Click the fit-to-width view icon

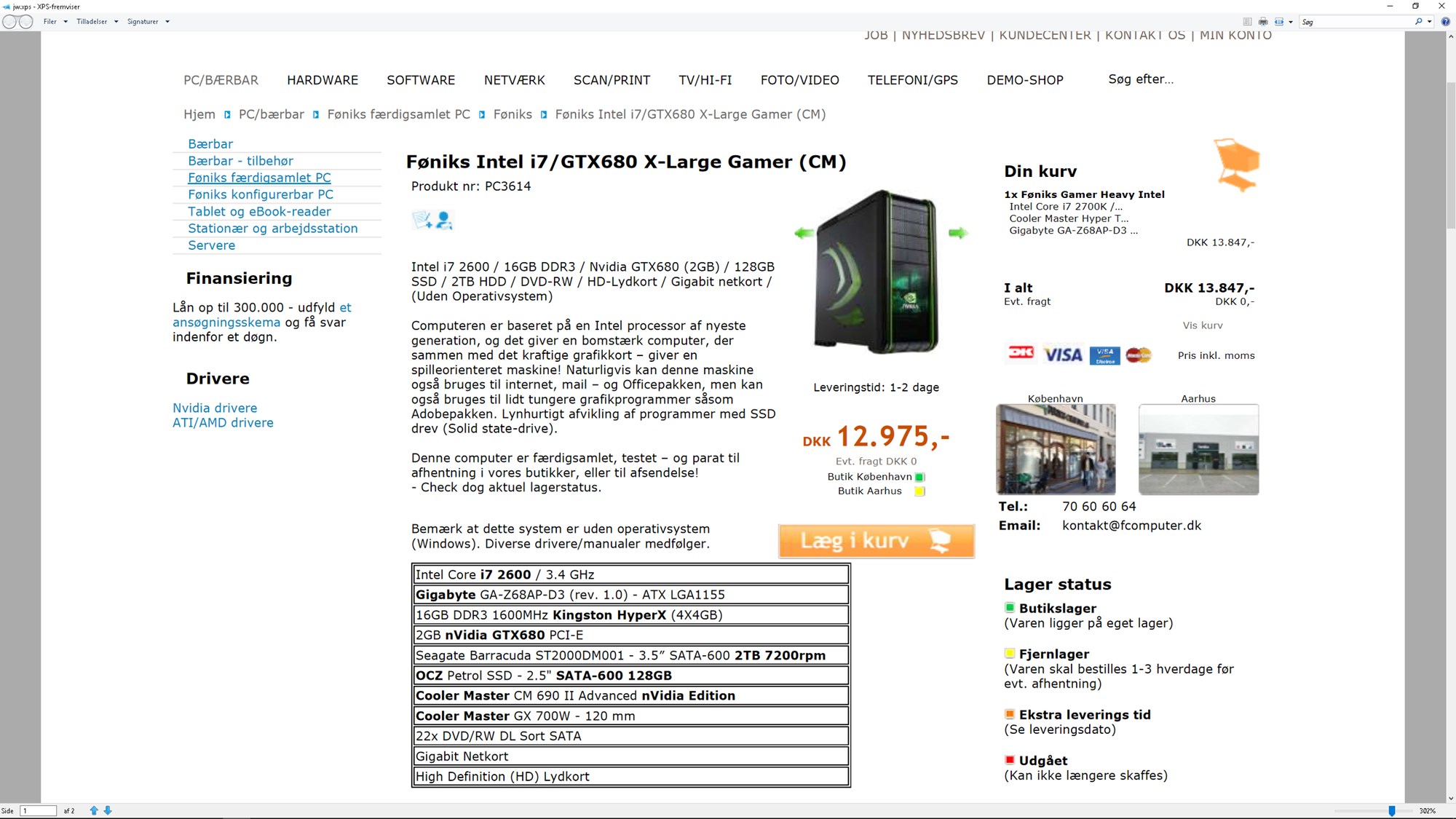(1279, 22)
